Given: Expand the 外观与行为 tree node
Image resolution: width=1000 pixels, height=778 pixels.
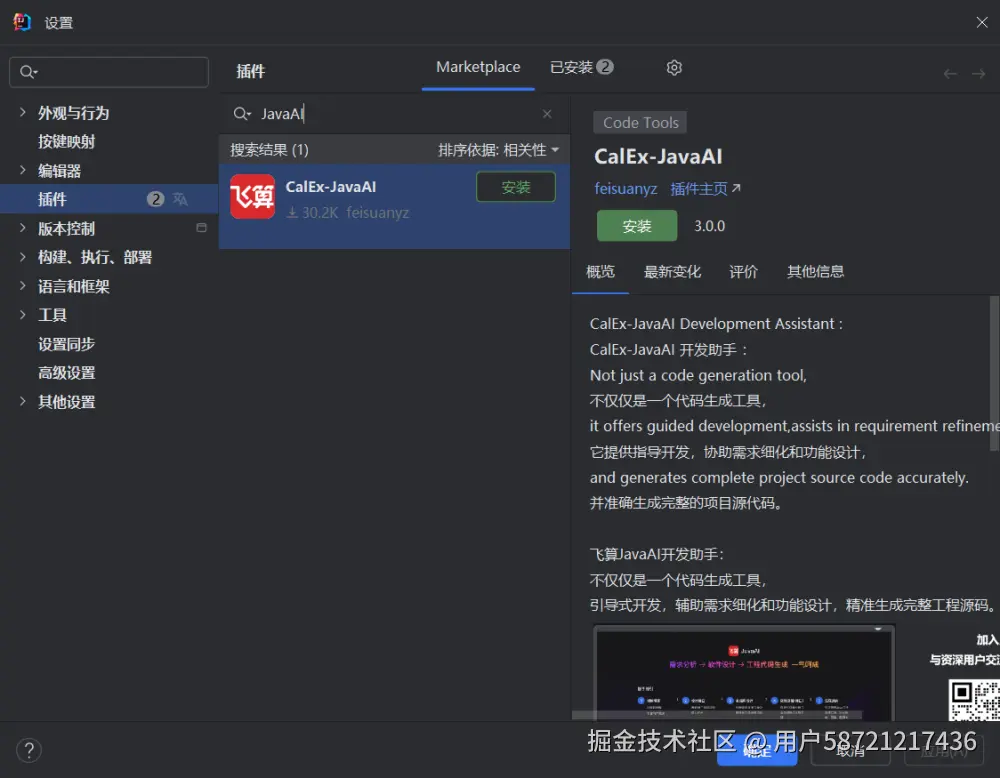Looking at the screenshot, I should 22,112.
